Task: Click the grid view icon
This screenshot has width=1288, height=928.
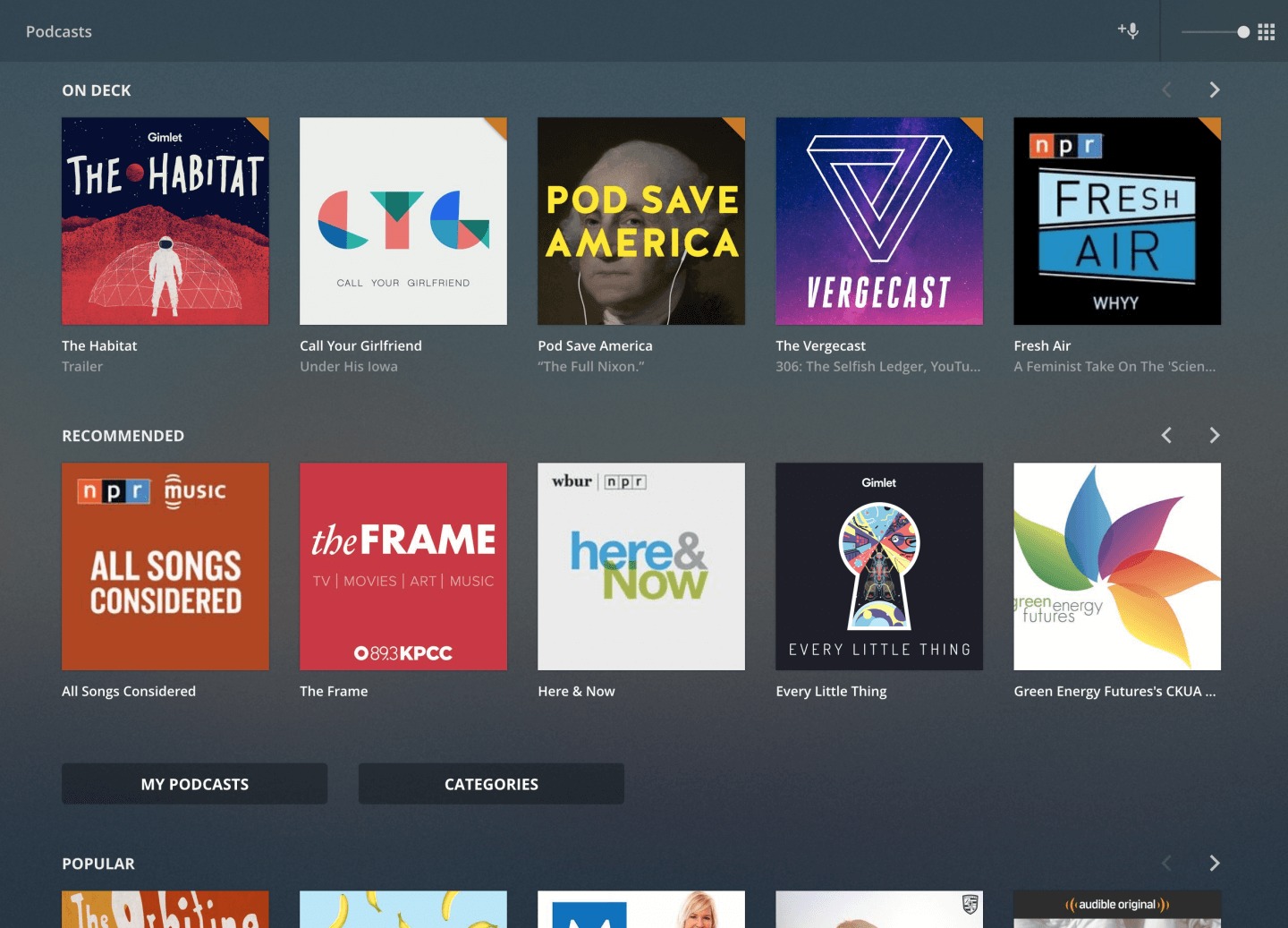Action: (1266, 32)
